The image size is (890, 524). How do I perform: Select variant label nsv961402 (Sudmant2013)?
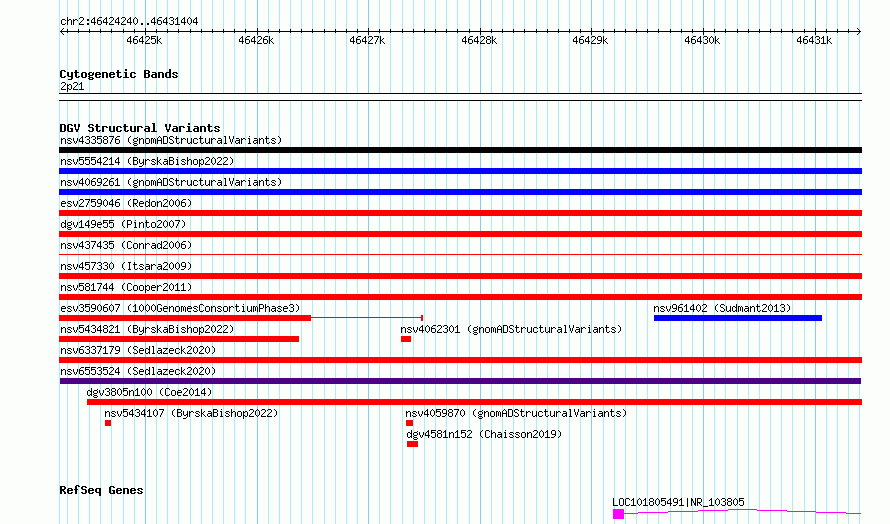tap(722, 308)
